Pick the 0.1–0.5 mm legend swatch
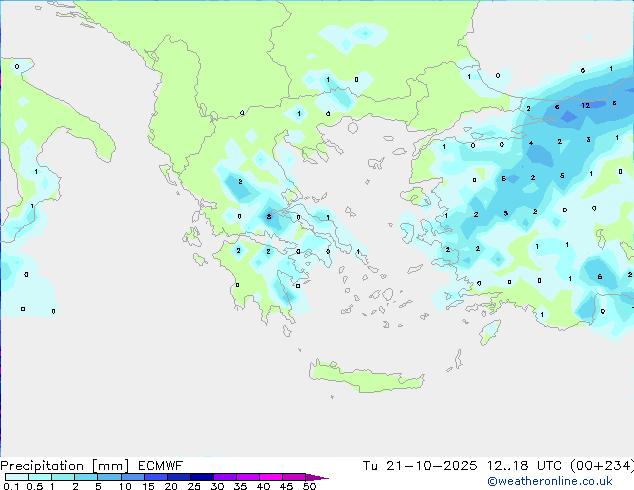The width and height of the screenshot is (634, 490). point(17,477)
